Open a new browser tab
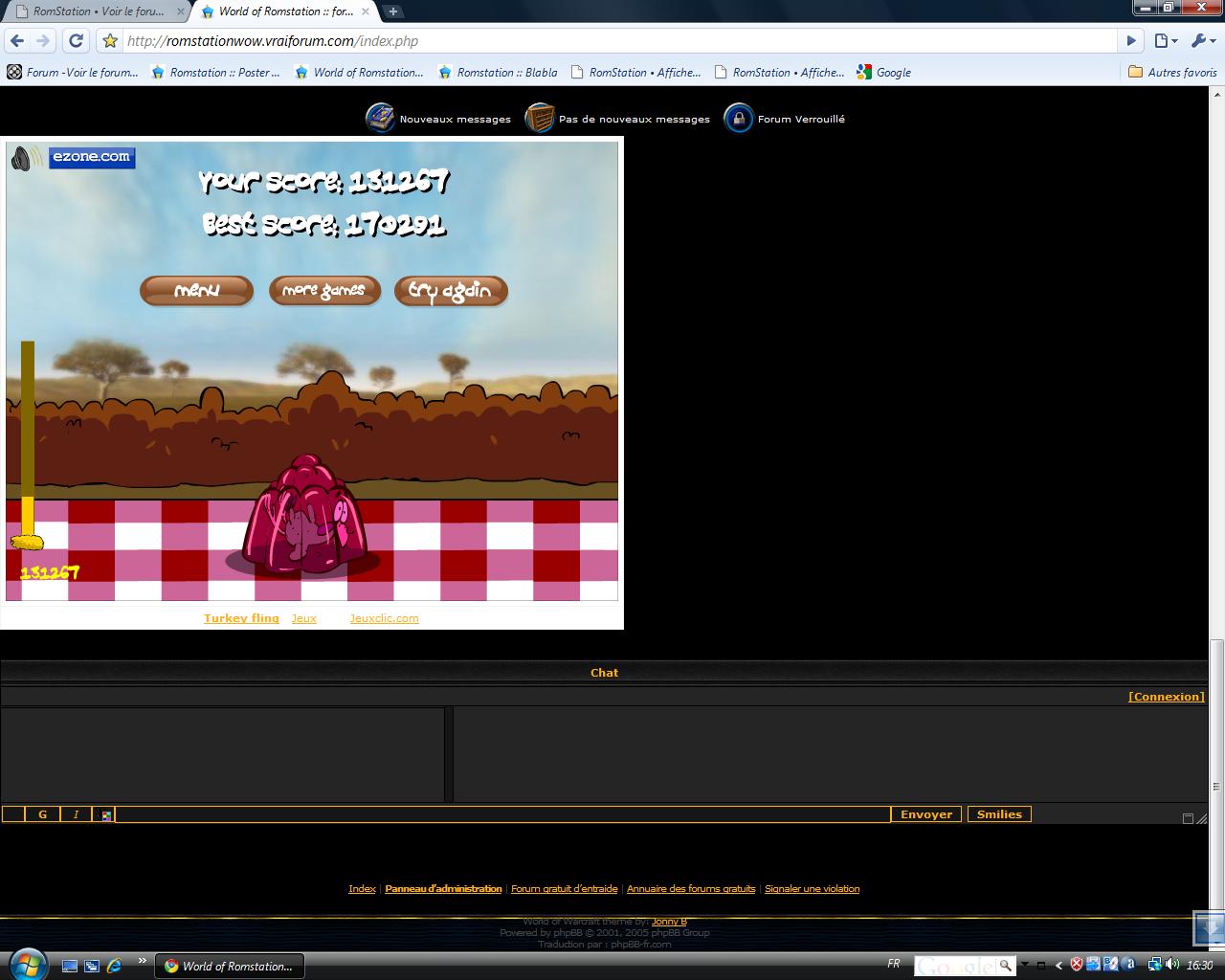The width and height of the screenshot is (1225, 980). pyautogui.click(x=392, y=11)
